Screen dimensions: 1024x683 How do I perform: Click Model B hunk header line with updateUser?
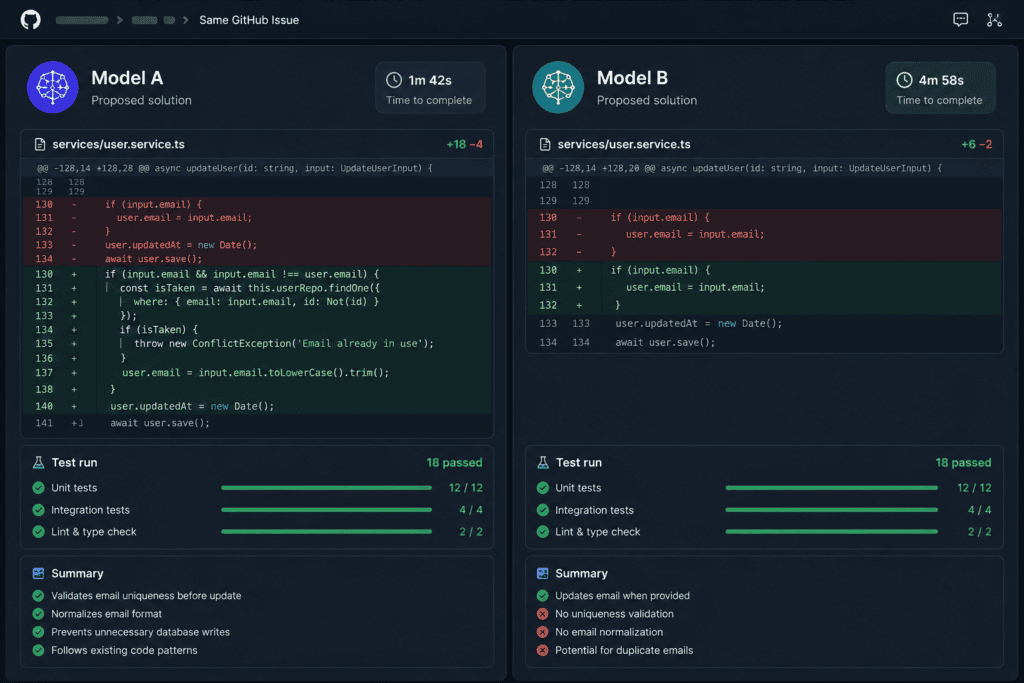pyautogui.click(x=764, y=168)
